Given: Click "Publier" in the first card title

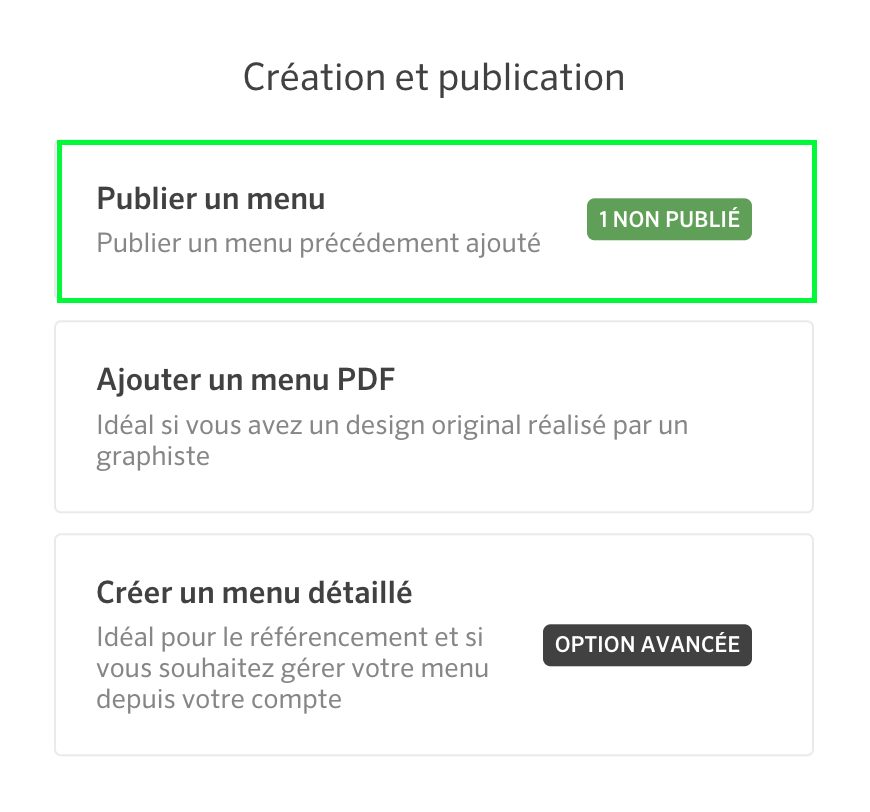Looking at the screenshot, I should click(147, 199).
